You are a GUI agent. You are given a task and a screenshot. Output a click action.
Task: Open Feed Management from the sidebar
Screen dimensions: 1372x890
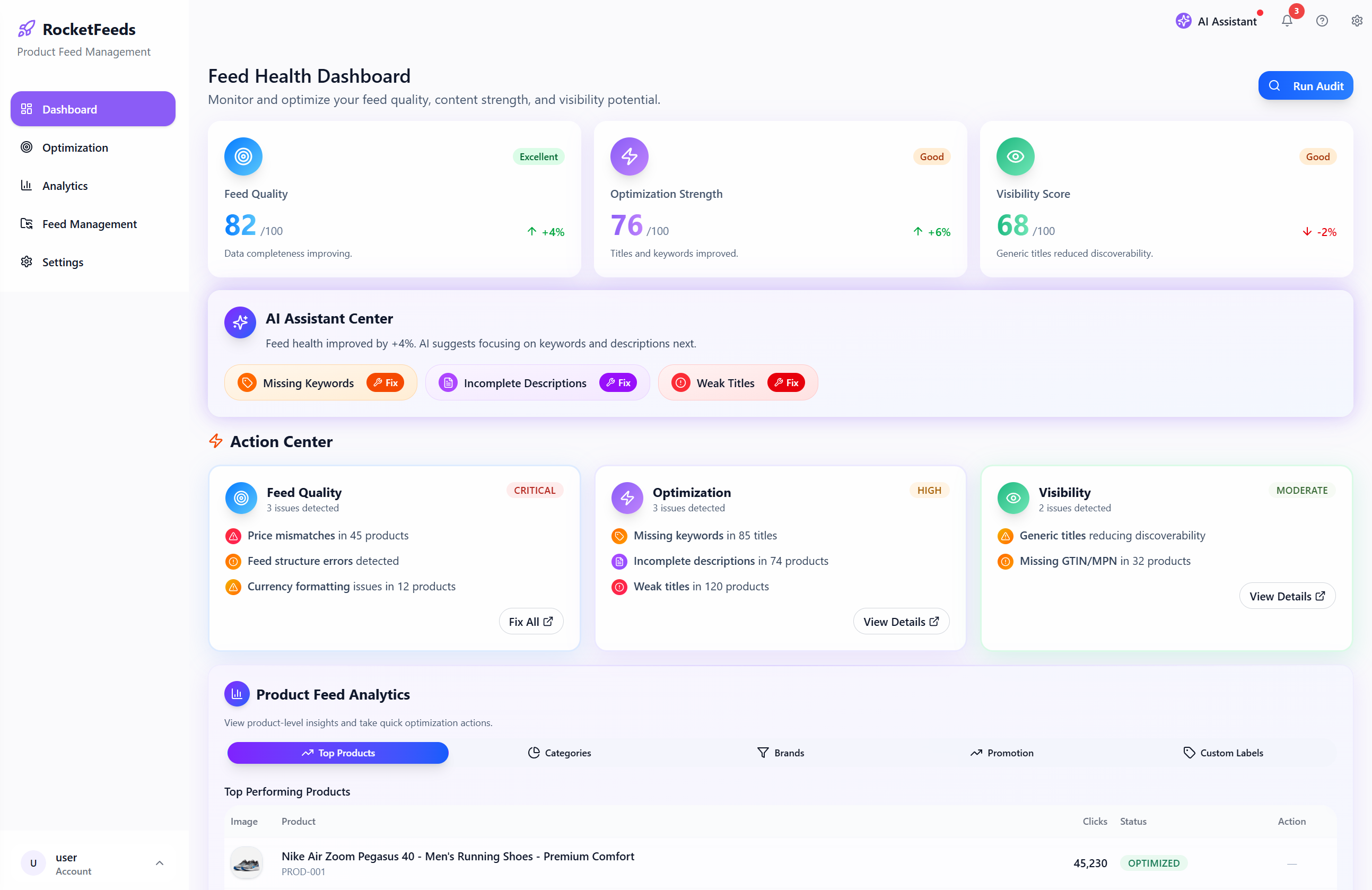coord(89,224)
